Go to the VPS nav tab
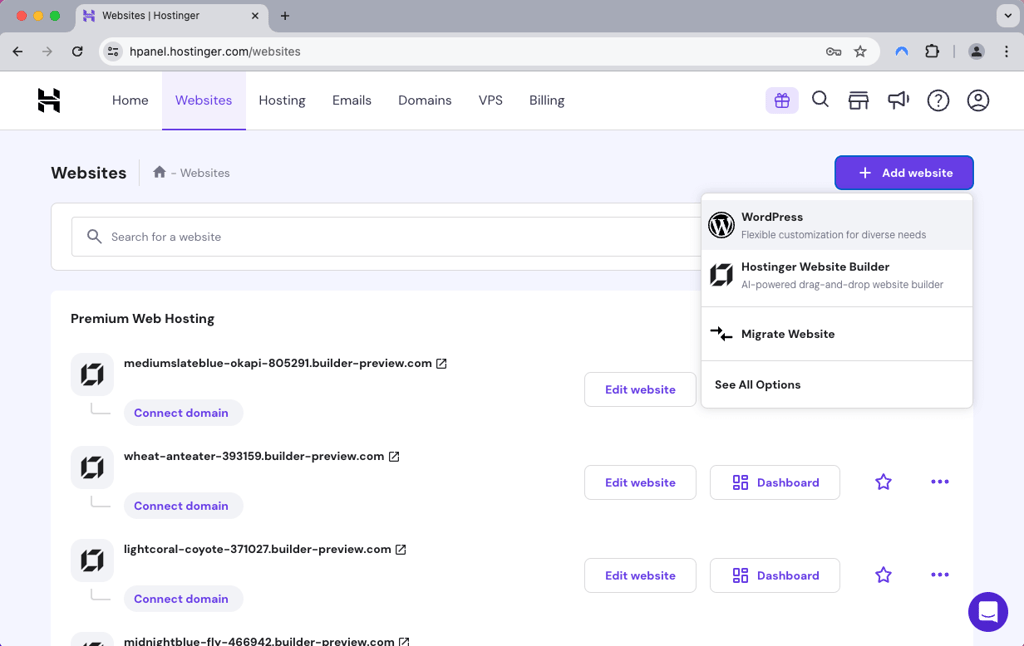1024x646 pixels. click(490, 100)
